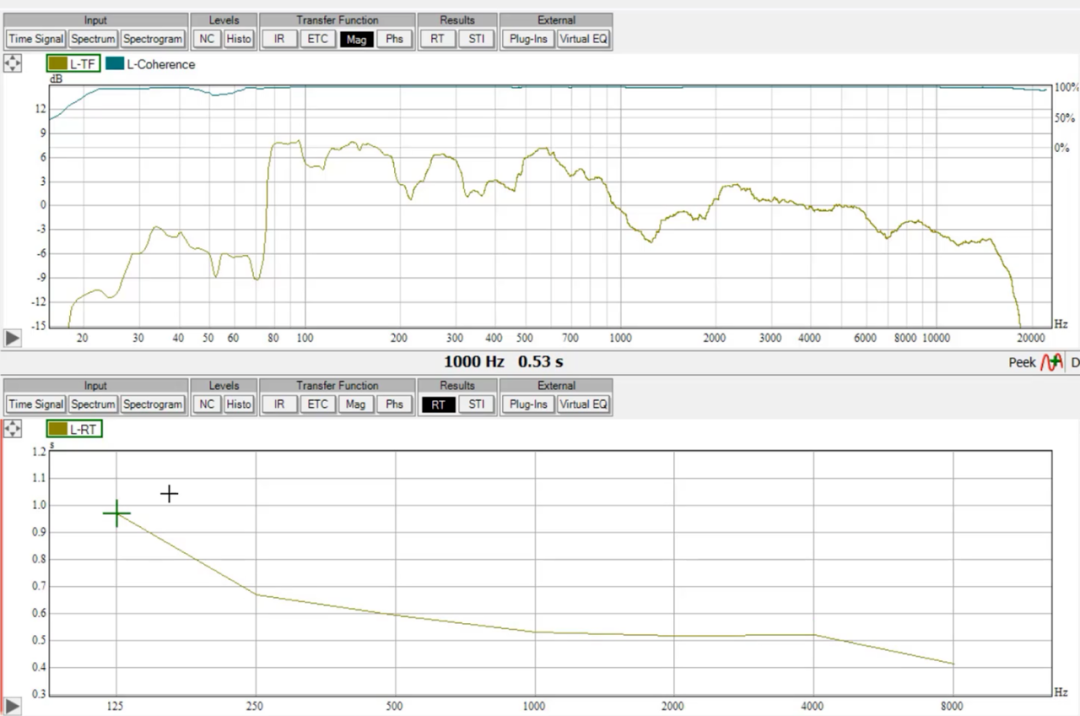This screenshot has height=716, width=1080.
Task: Click the top graph pan/move arrows icon
Action: [x=12, y=64]
